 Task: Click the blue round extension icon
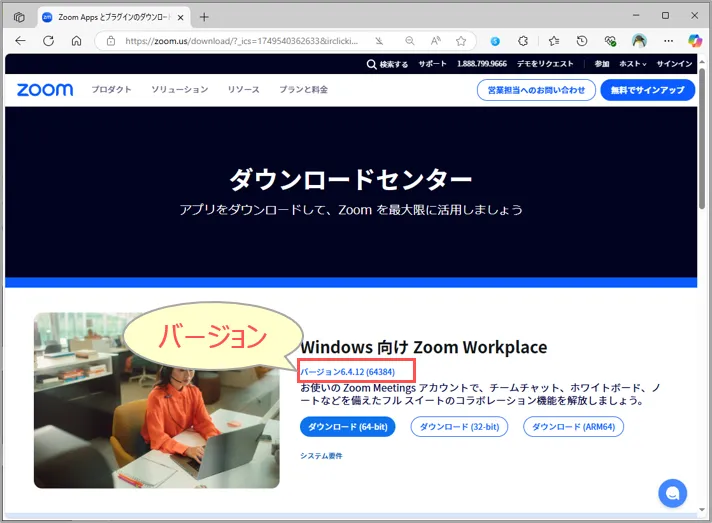tap(495, 41)
